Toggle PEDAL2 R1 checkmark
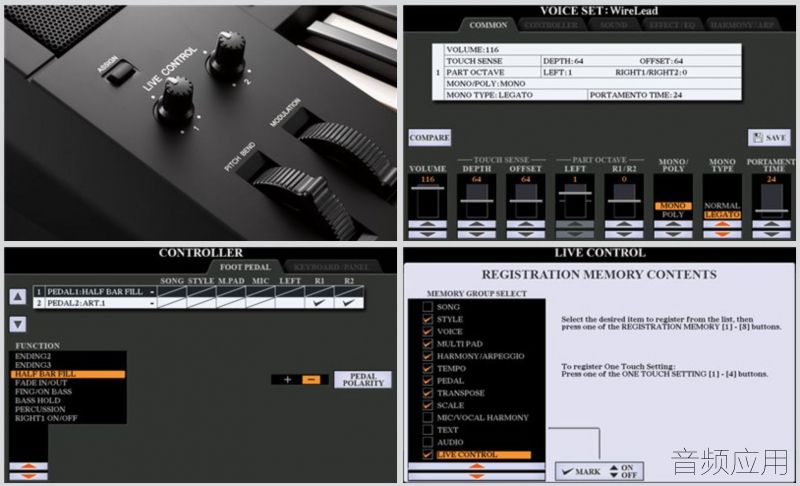Screen dimensions: 800x486 click(x=319, y=303)
